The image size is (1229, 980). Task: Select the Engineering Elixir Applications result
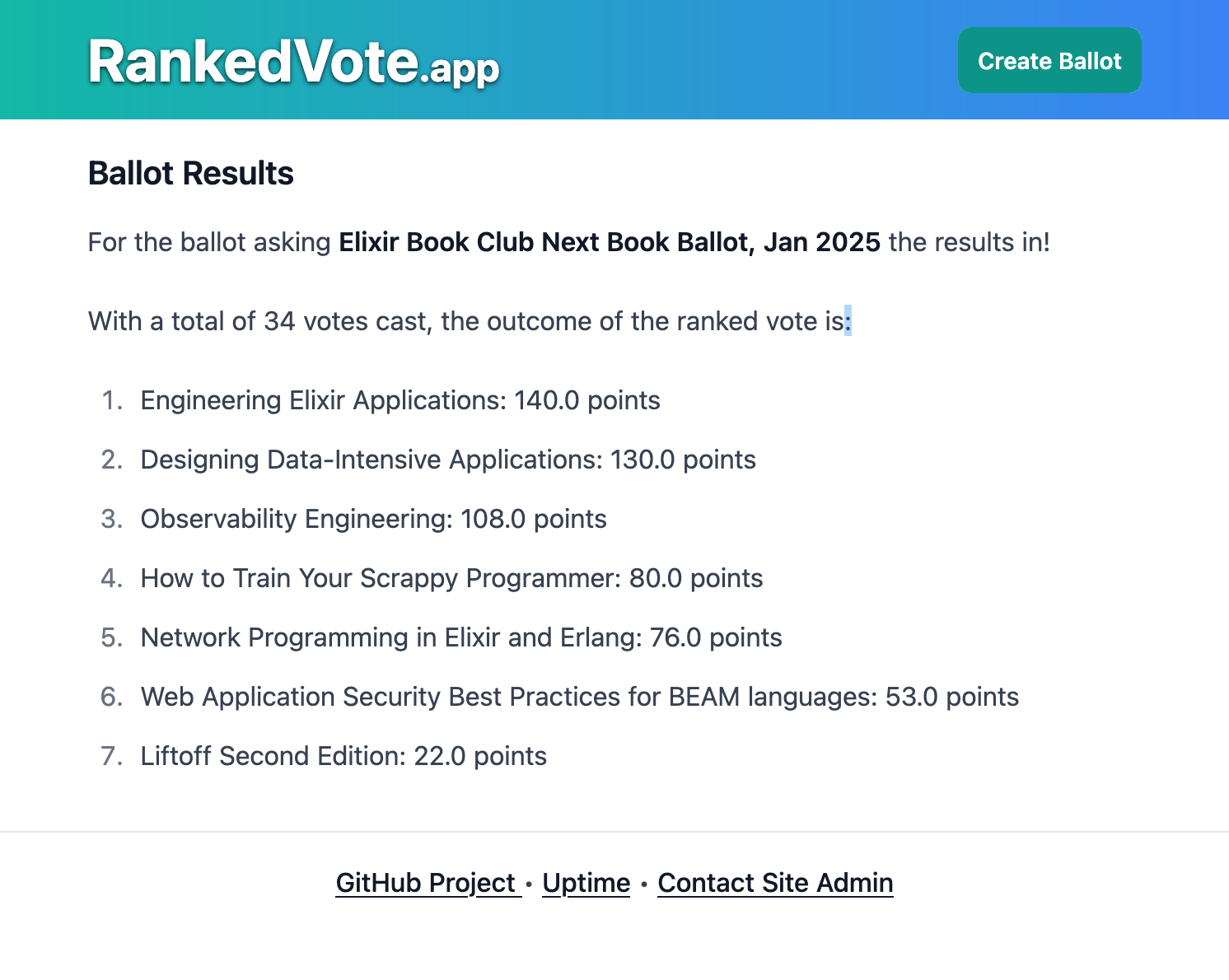400,400
